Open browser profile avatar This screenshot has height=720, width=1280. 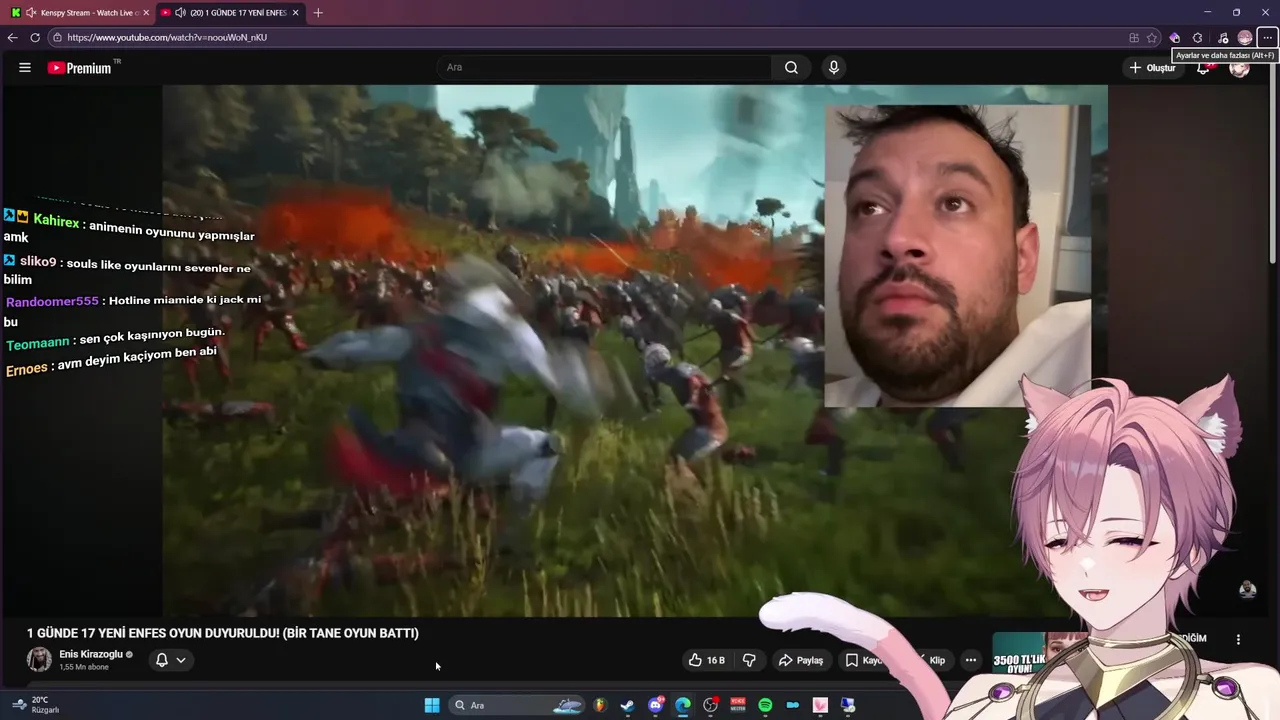(x=1245, y=38)
